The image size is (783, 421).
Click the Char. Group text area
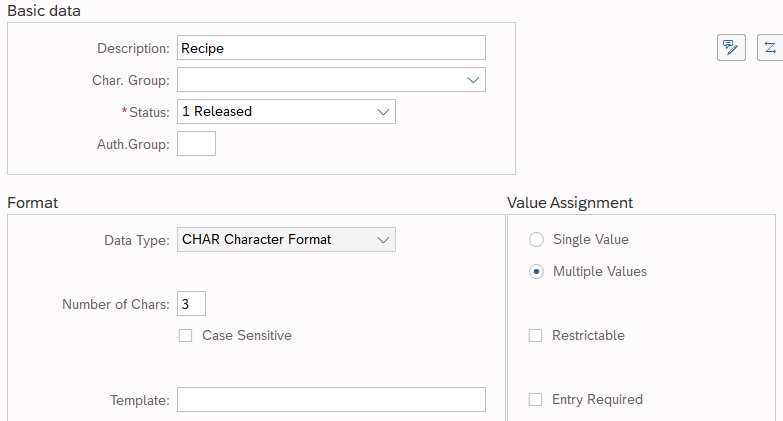tap(318, 80)
